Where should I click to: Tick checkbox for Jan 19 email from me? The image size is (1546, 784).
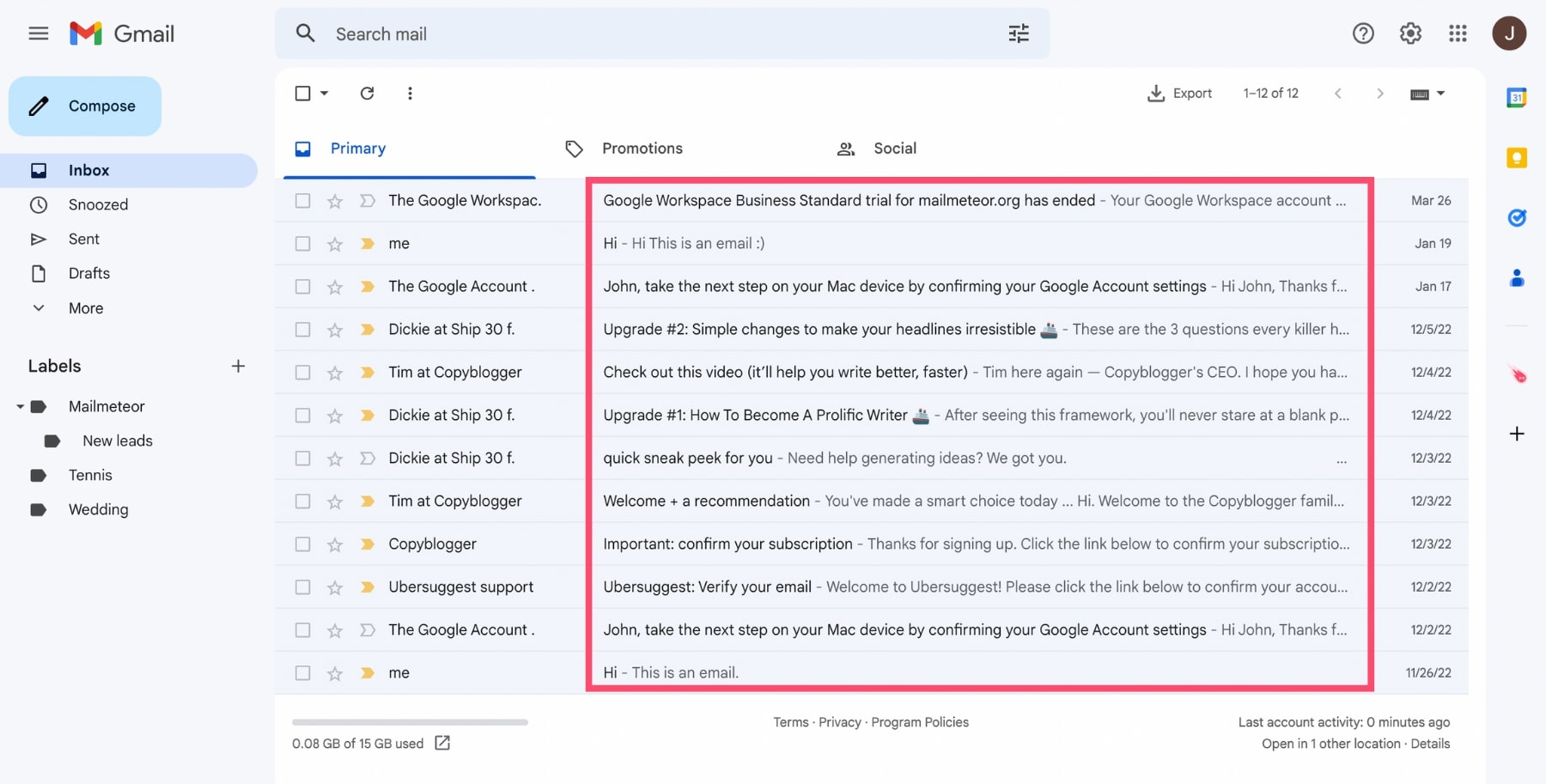pos(302,244)
